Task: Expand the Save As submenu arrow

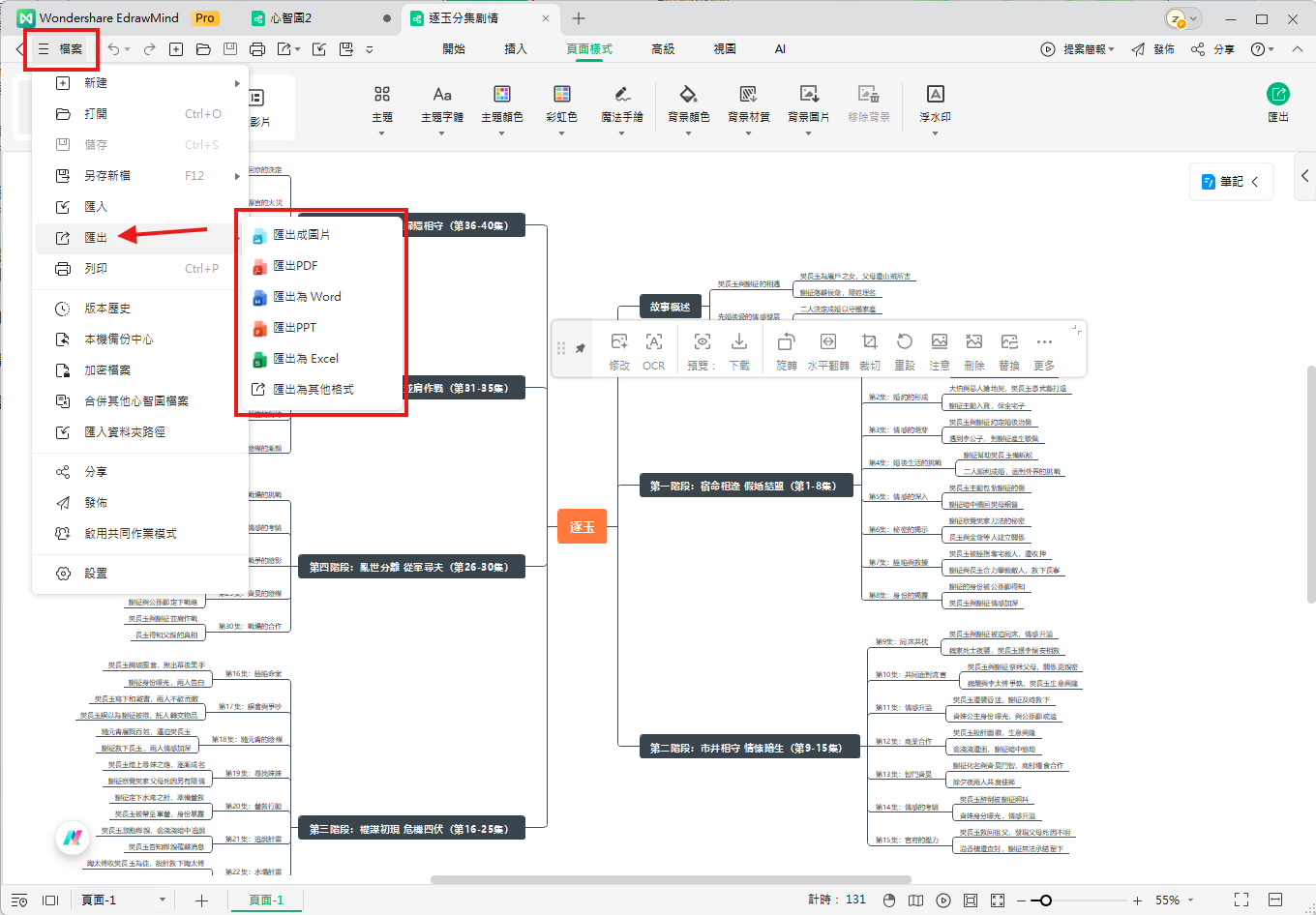Action: (x=237, y=176)
